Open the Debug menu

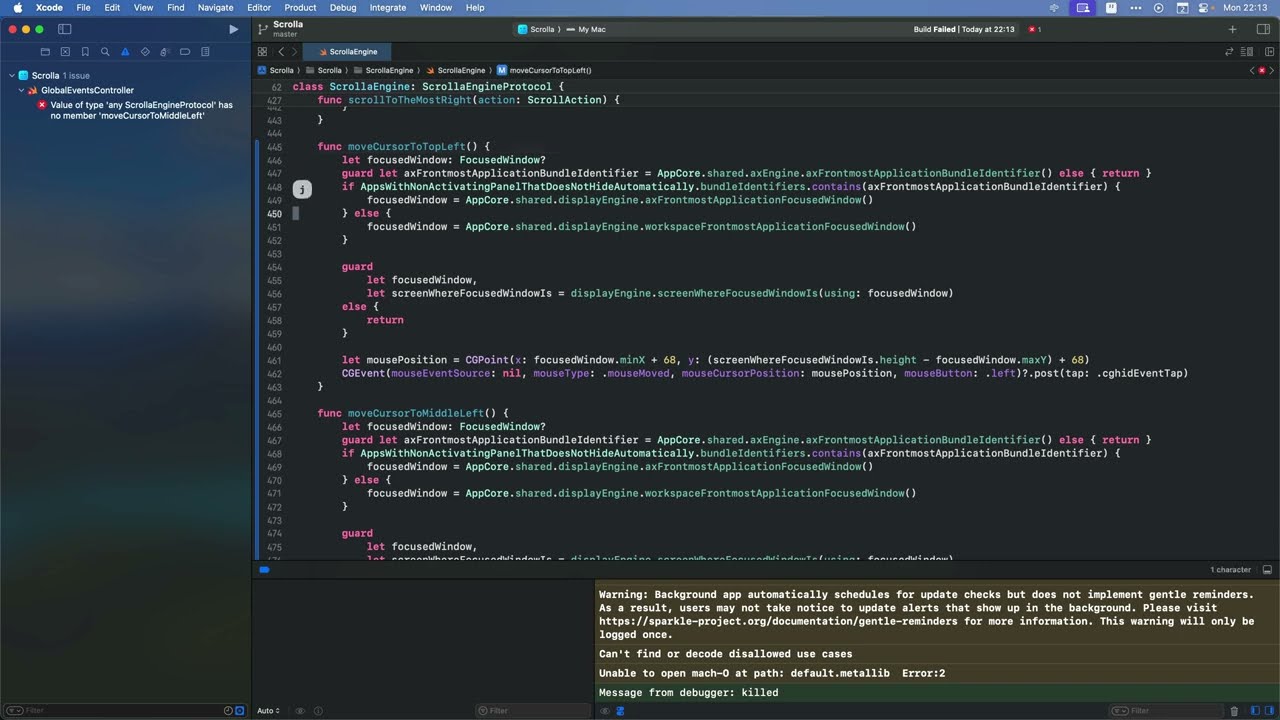pos(343,7)
